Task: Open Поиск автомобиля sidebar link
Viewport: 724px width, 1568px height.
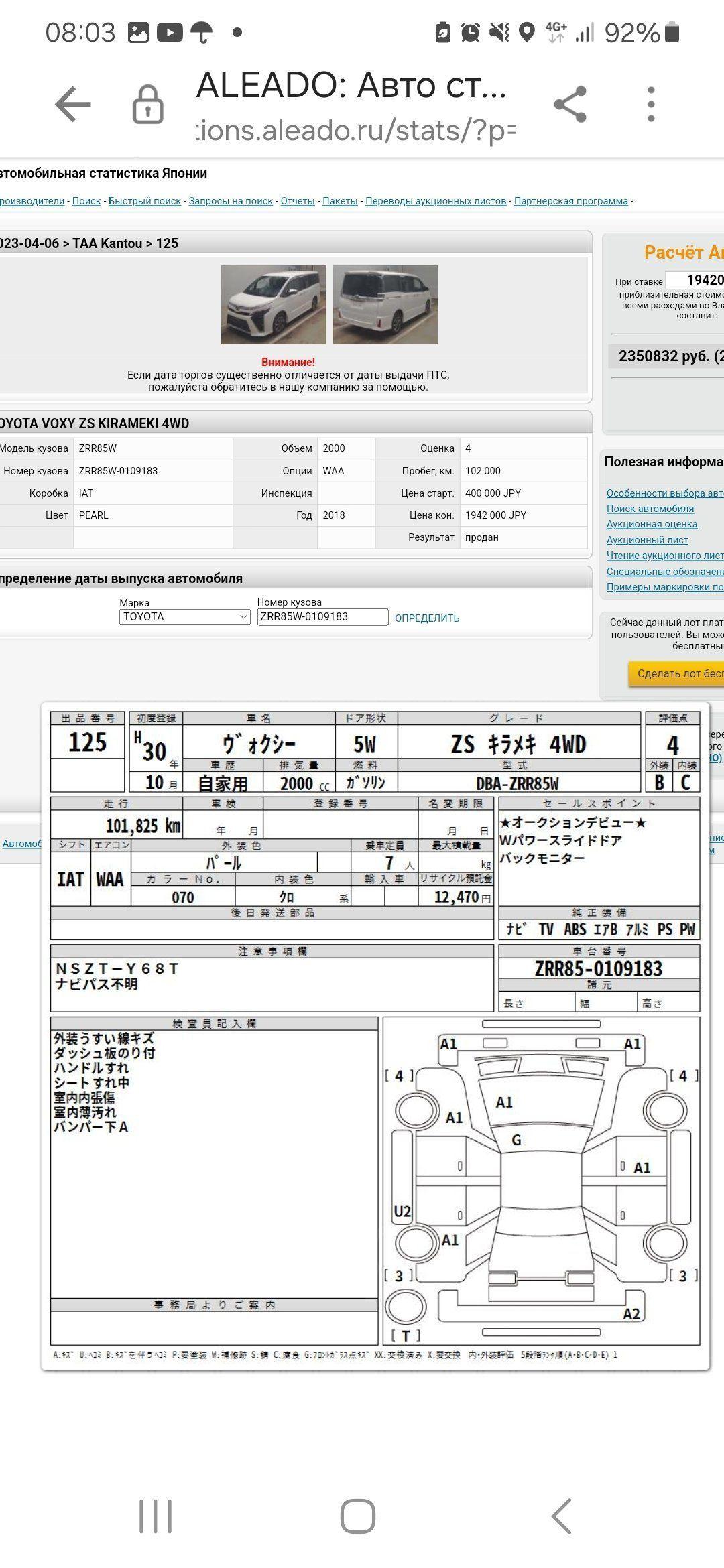Action: point(650,509)
